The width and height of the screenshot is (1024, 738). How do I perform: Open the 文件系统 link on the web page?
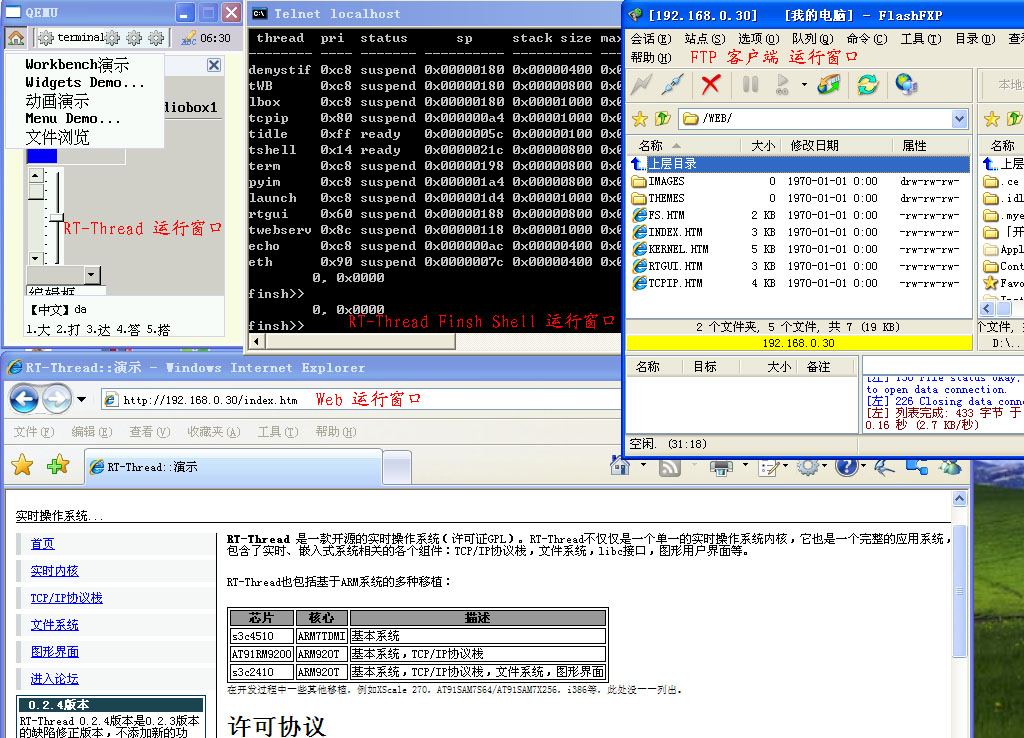[54, 625]
